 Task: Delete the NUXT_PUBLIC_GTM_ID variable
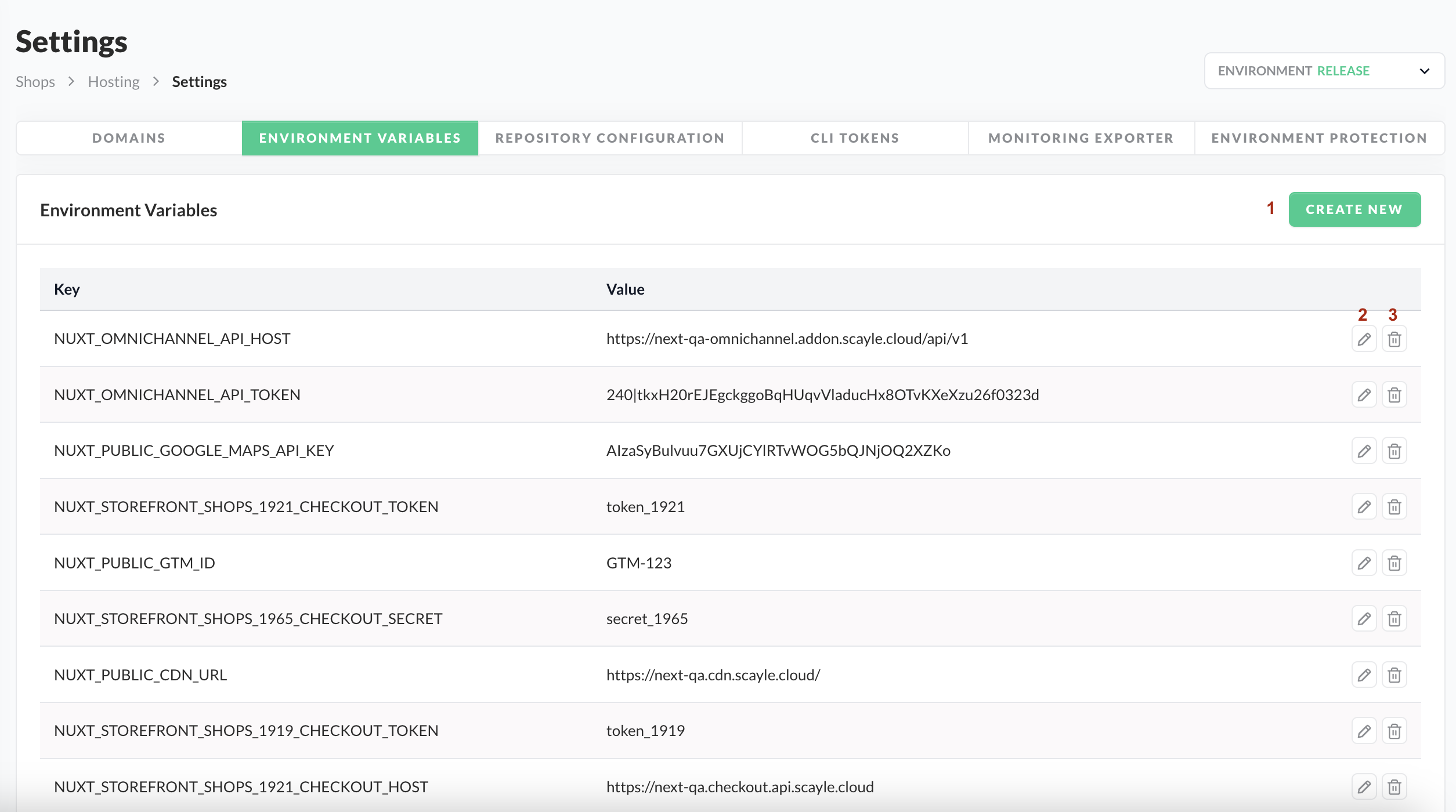click(1394, 563)
